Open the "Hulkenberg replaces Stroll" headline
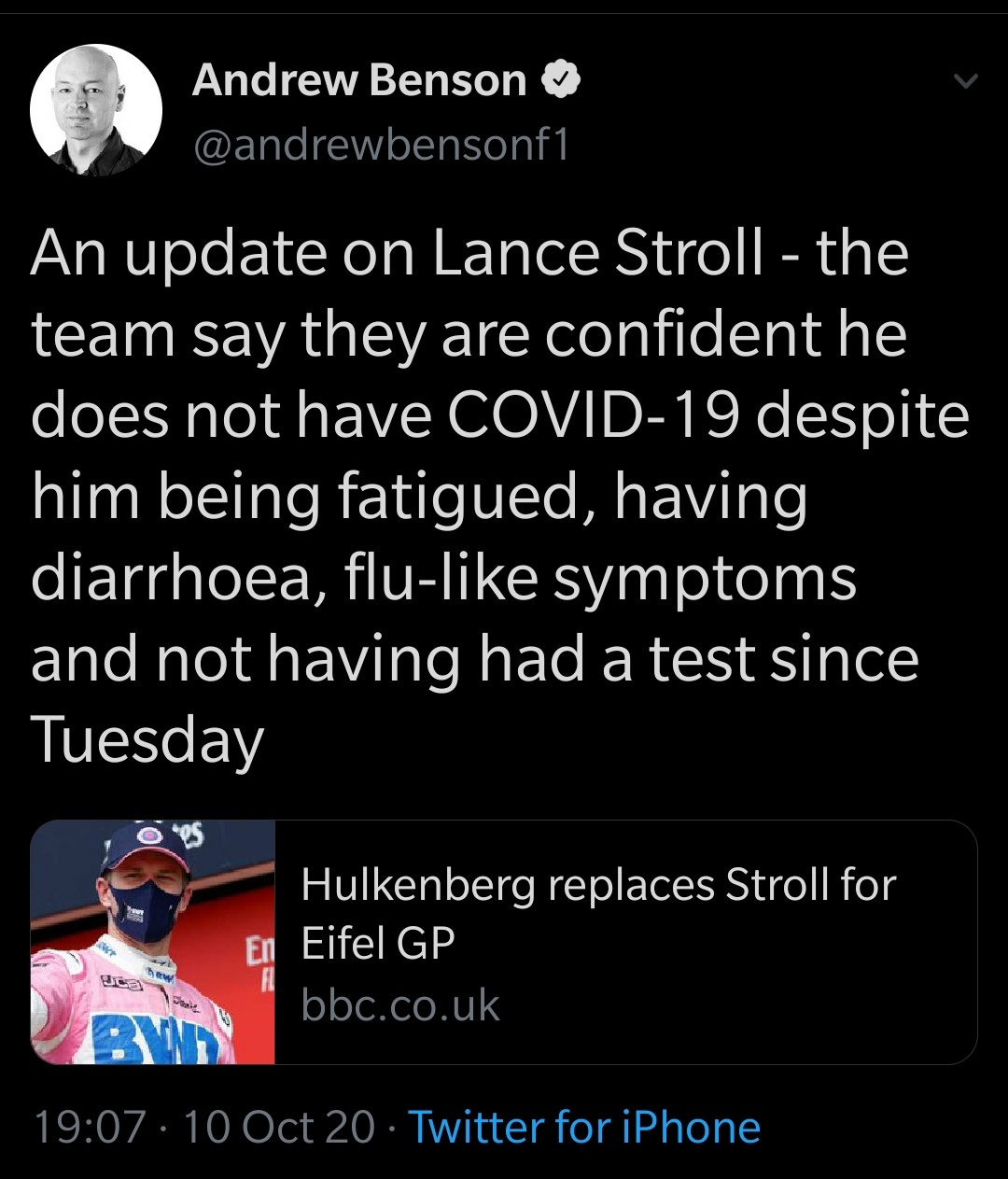This screenshot has width=1008, height=1179. point(597,884)
